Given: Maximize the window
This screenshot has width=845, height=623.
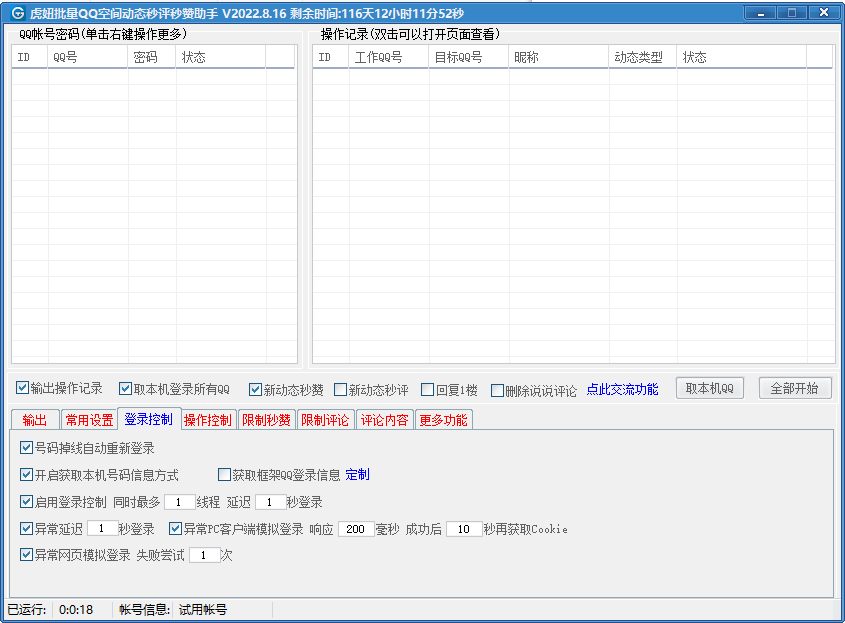Looking at the screenshot, I should [792, 13].
